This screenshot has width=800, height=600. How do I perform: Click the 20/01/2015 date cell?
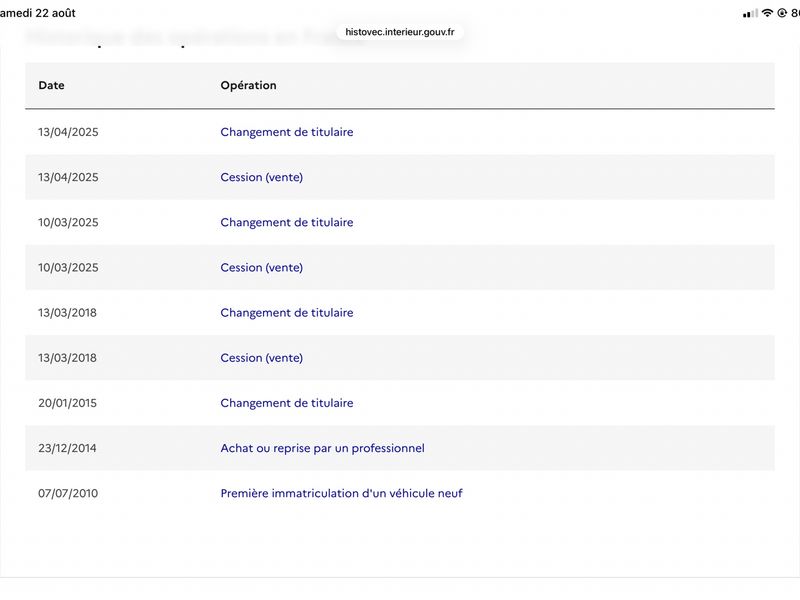67,403
